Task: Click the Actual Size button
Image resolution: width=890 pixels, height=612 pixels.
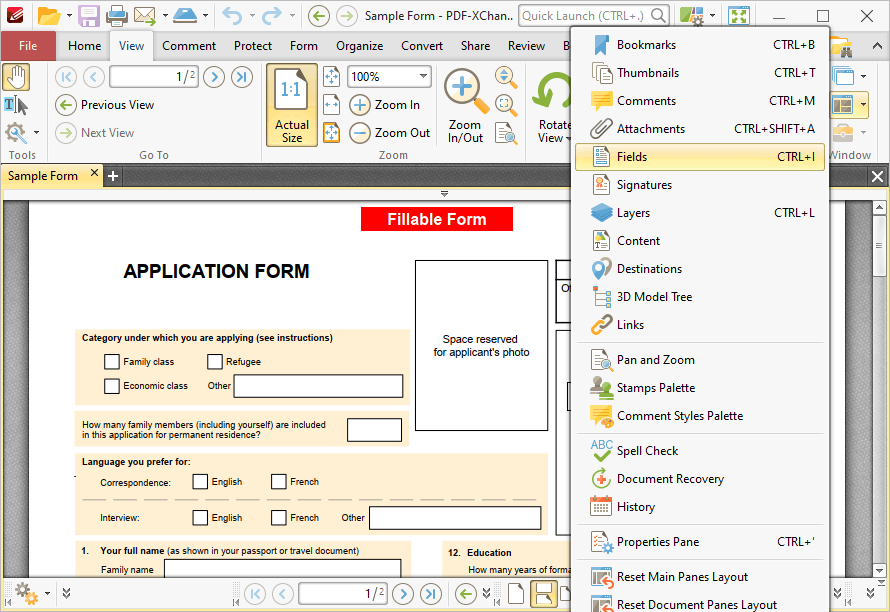Action: 292,105
